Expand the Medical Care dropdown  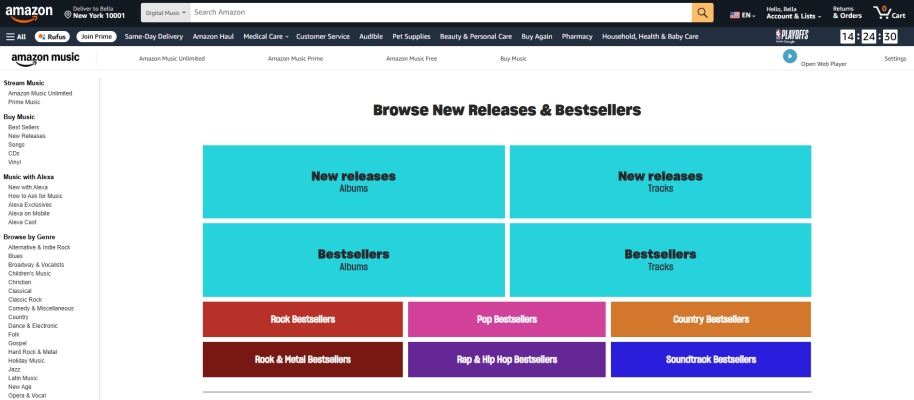click(x=266, y=36)
